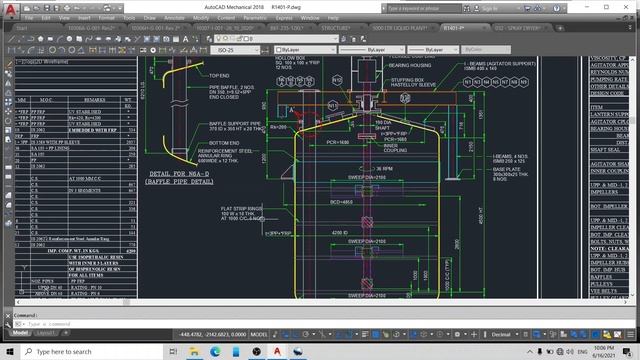640x360 pixels.
Task: Open Microsoft Edge from the taskbar
Action: pos(215,351)
